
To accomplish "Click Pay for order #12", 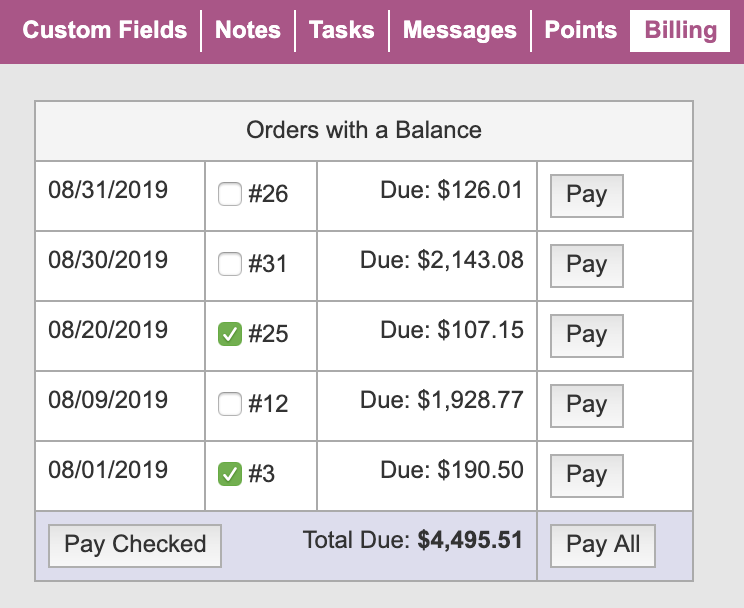I will (586, 406).
